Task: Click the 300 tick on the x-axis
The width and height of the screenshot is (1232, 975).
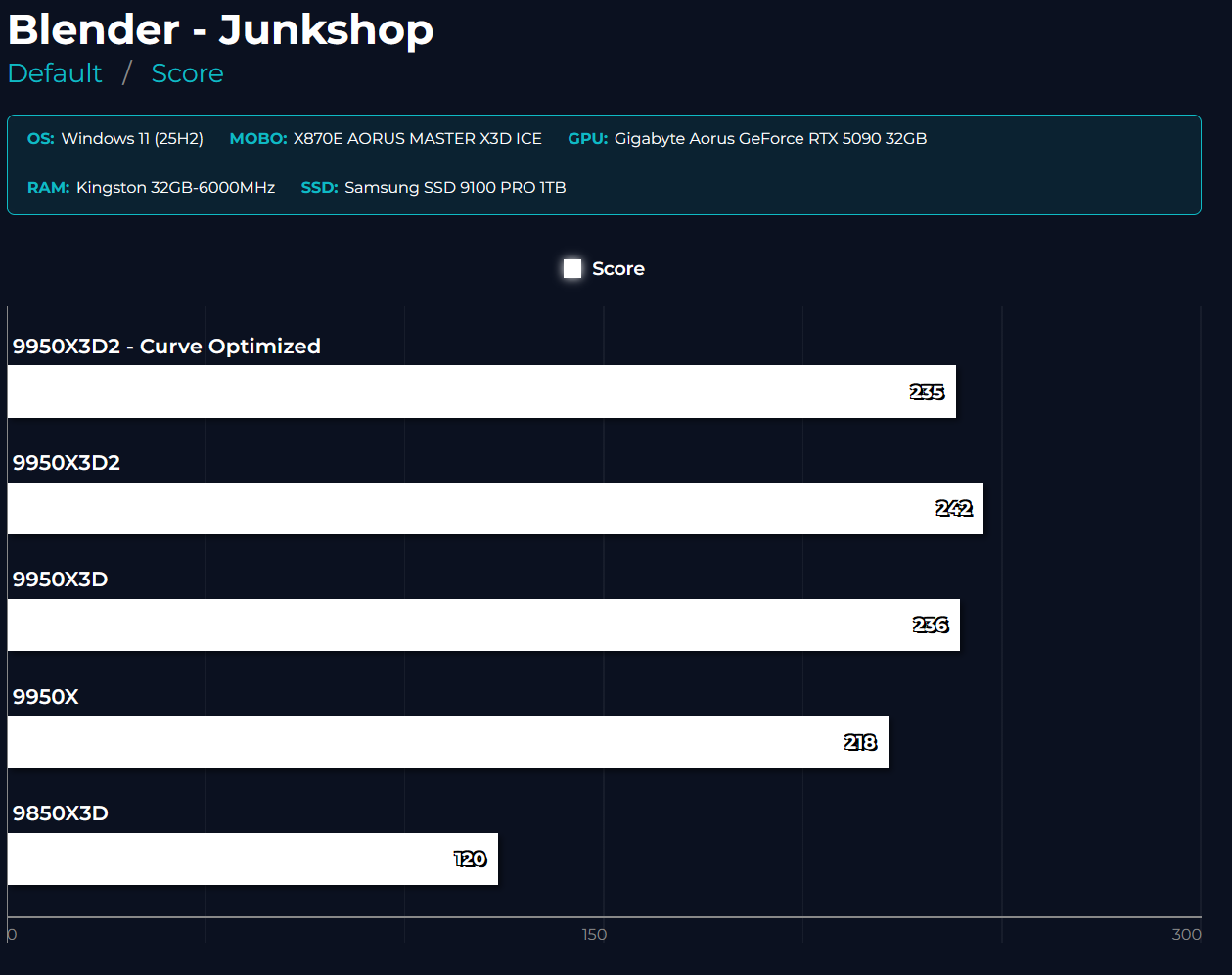Action: tap(1186, 934)
